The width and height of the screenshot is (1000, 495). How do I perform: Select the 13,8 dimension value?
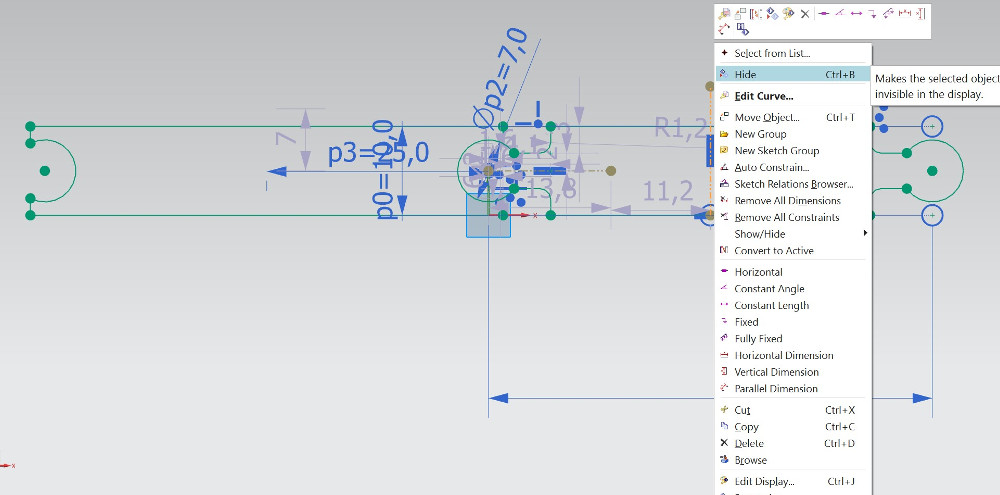pos(550,188)
